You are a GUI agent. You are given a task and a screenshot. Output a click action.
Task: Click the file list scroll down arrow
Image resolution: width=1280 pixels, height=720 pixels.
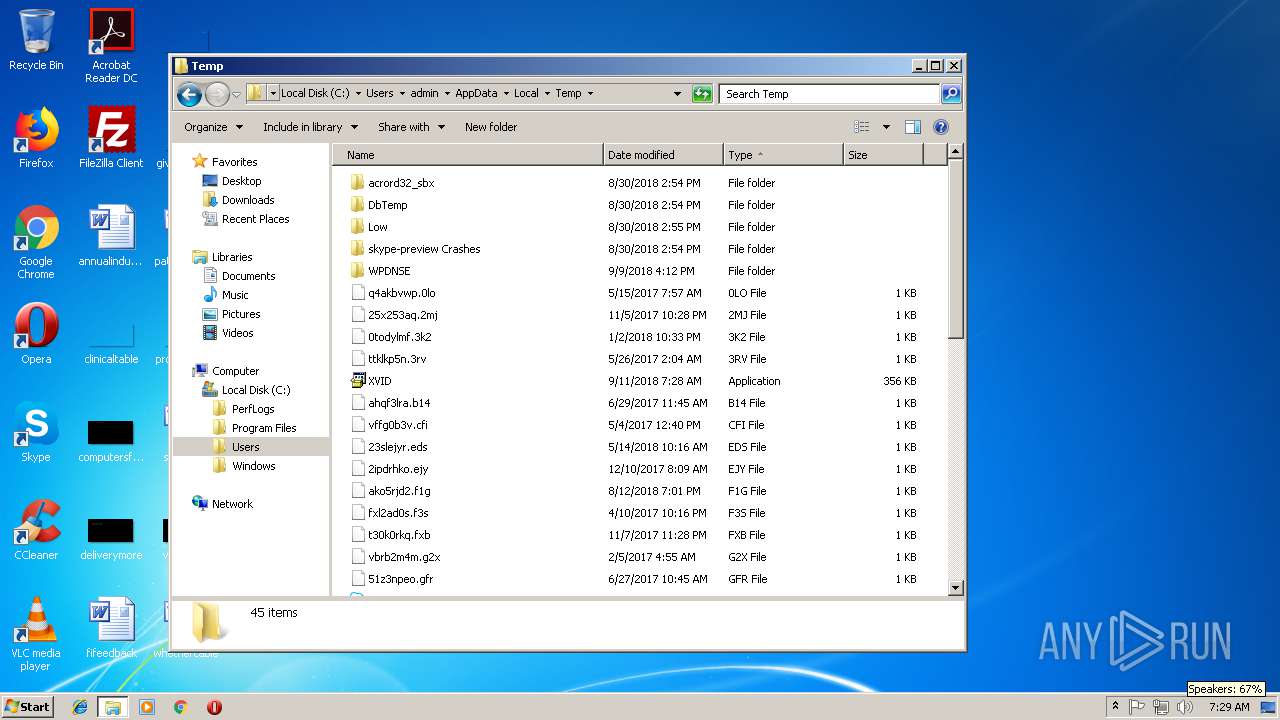coord(955,588)
